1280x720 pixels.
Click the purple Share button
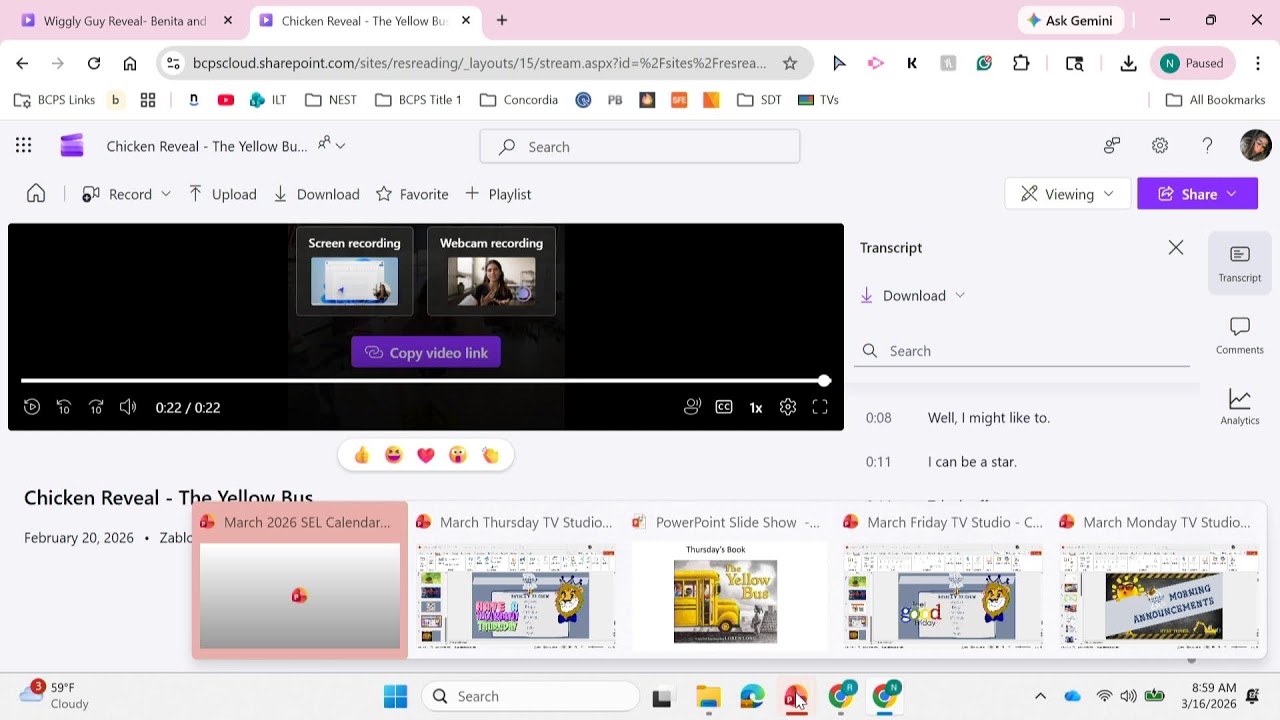[x=1197, y=194]
